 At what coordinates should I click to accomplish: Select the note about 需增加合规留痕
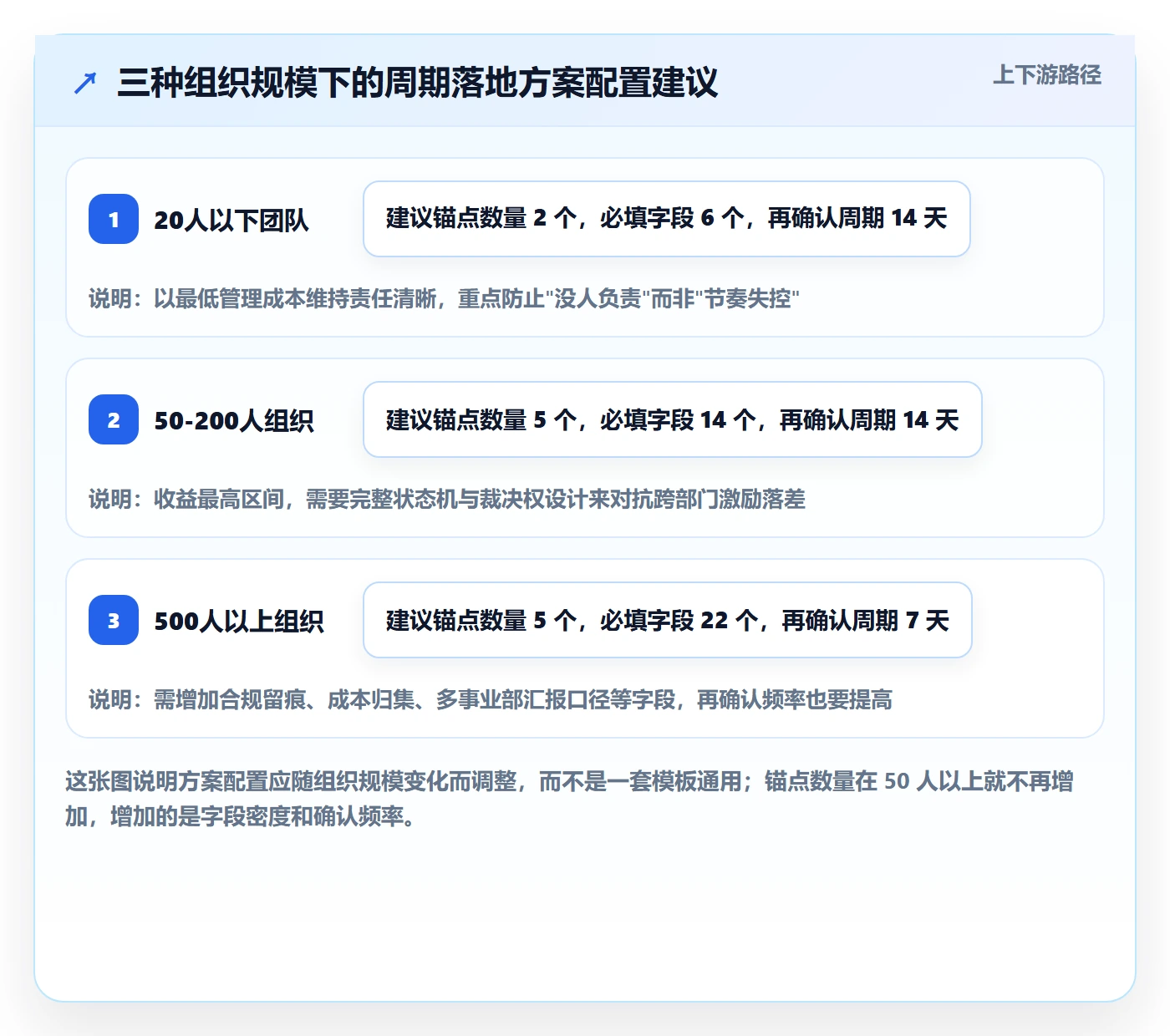click(491, 699)
